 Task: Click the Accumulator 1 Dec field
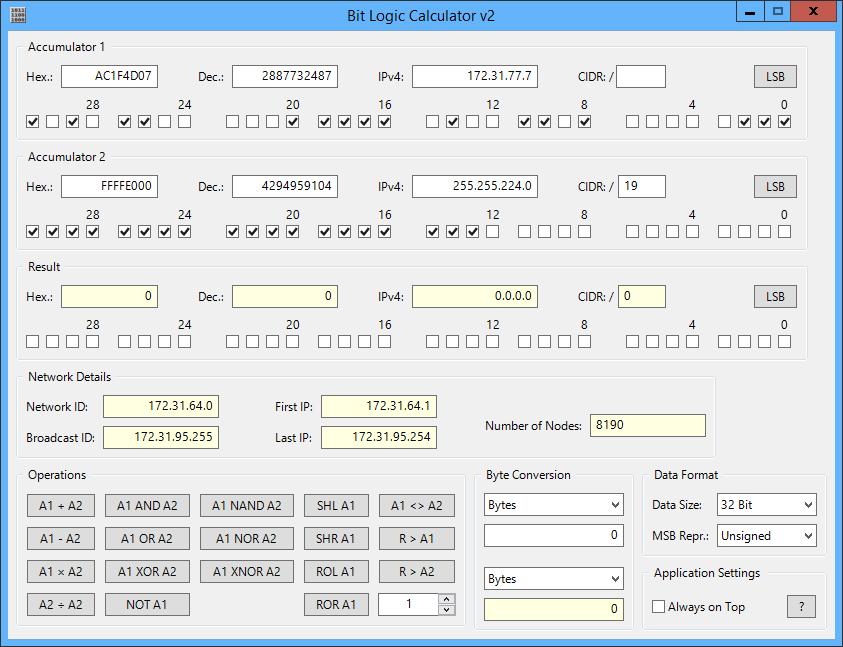285,76
